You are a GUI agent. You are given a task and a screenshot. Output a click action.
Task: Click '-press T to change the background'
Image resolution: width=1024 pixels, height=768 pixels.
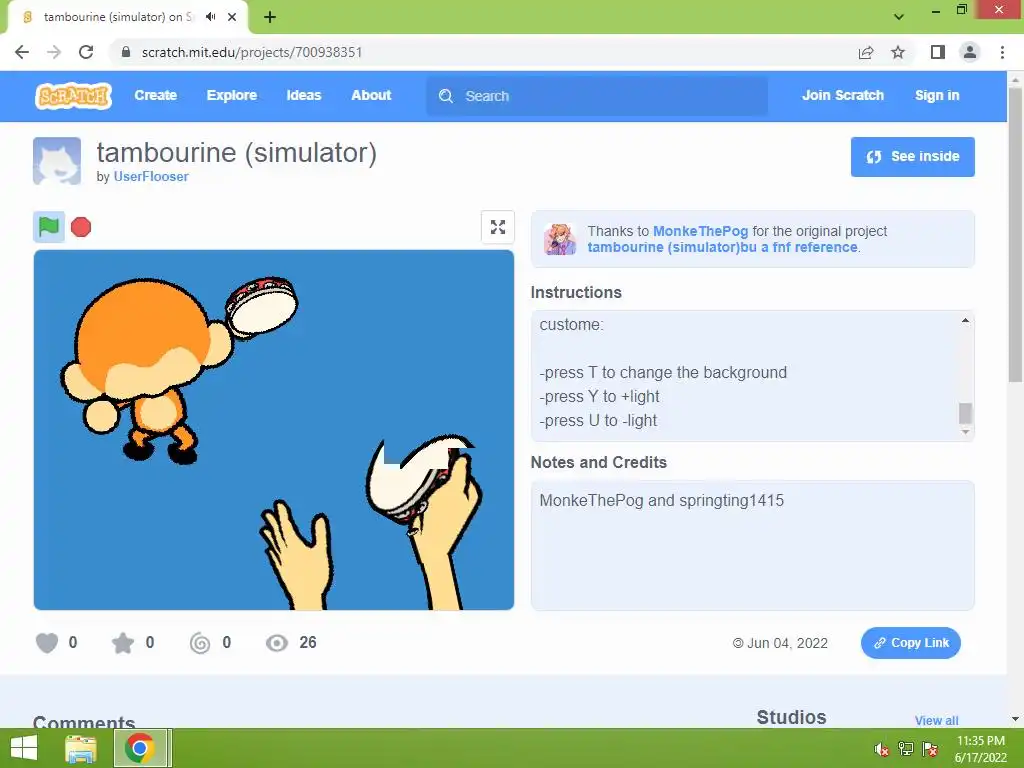point(663,372)
